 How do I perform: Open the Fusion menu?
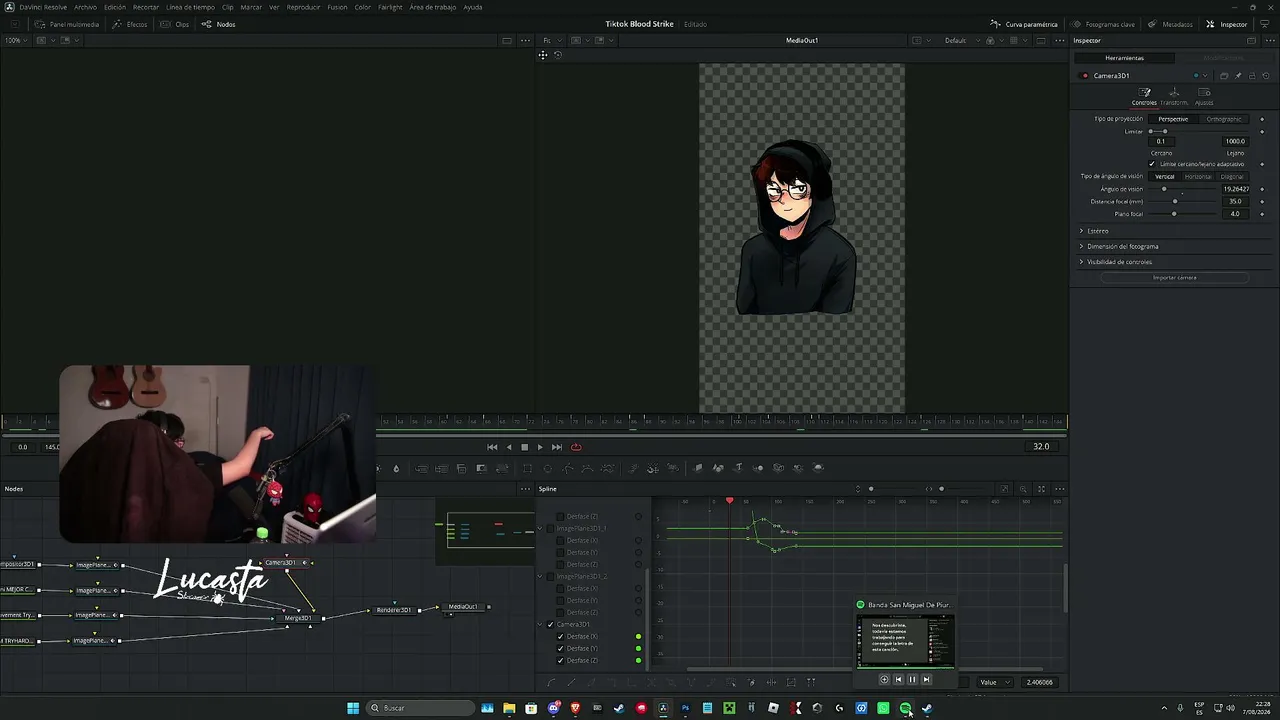pyautogui.click(x=337, y=7)
